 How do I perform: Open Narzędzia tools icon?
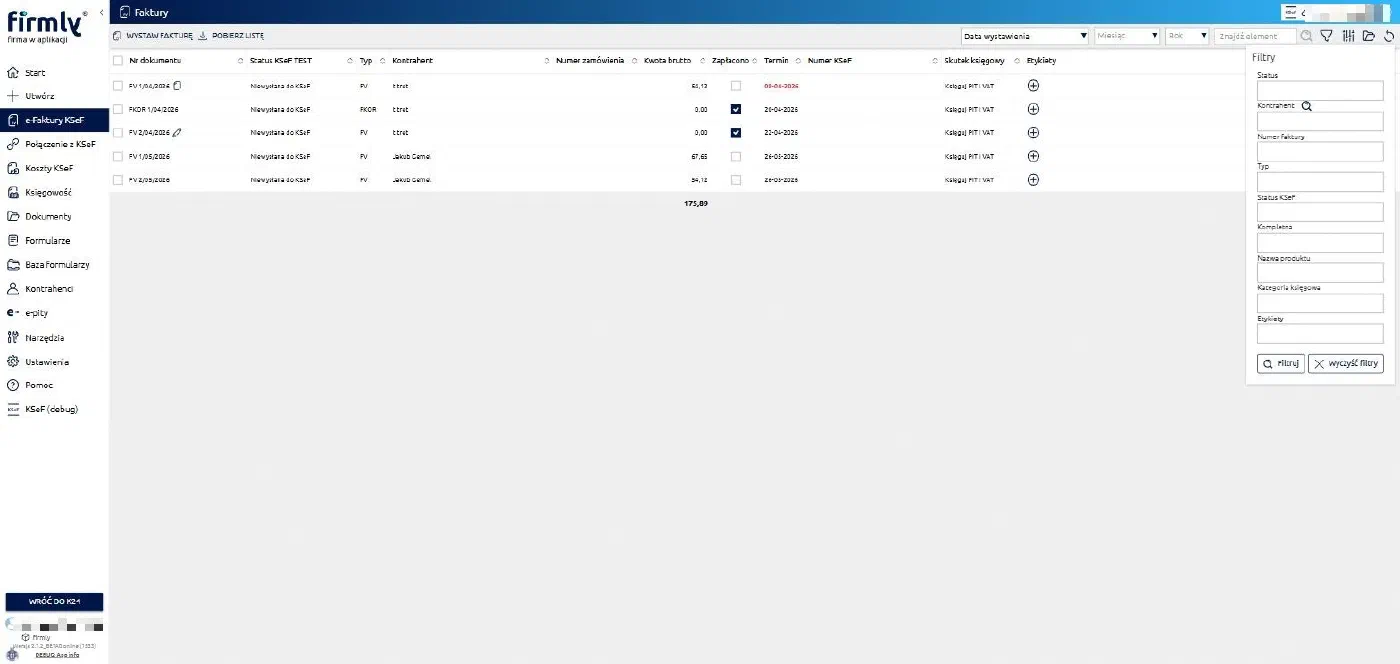click(x=13, y=338)
